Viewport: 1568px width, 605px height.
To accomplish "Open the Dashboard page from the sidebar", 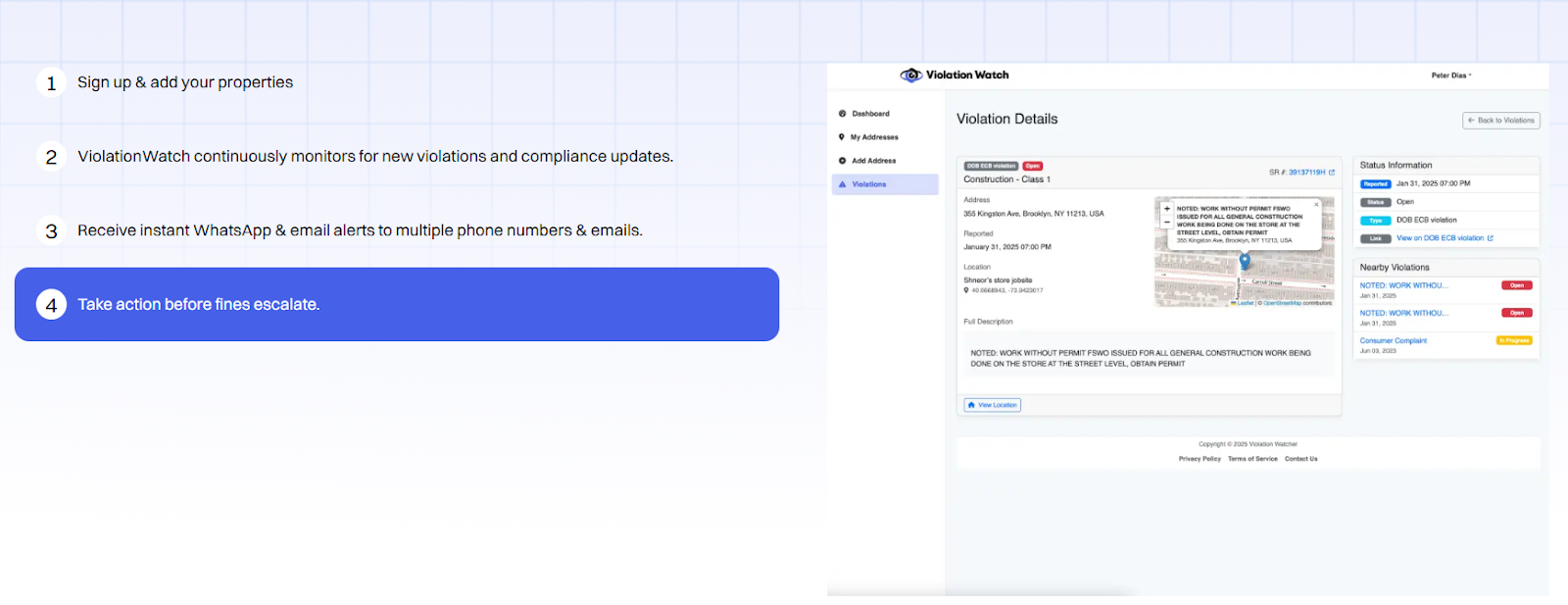I will click(x=870, y=114).
